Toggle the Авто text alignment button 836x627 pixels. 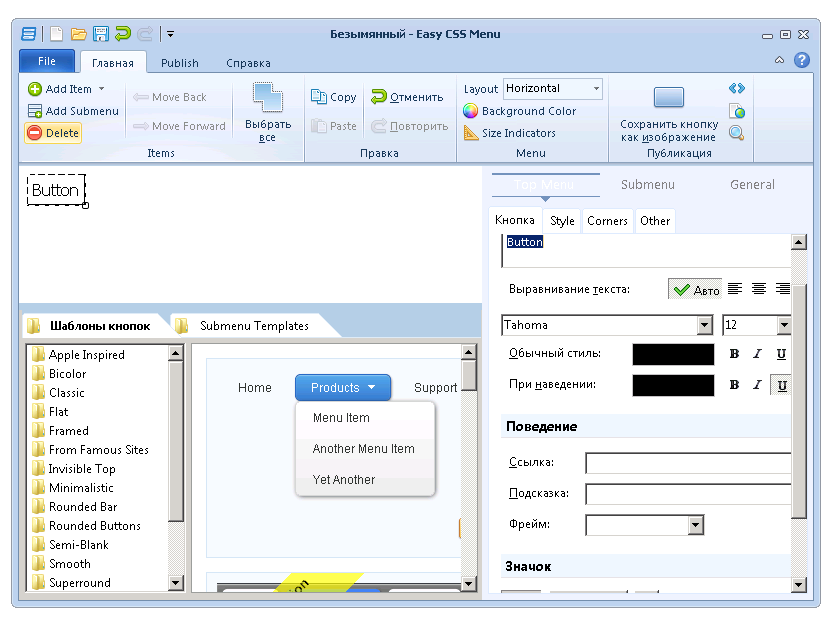coord(695,290)
